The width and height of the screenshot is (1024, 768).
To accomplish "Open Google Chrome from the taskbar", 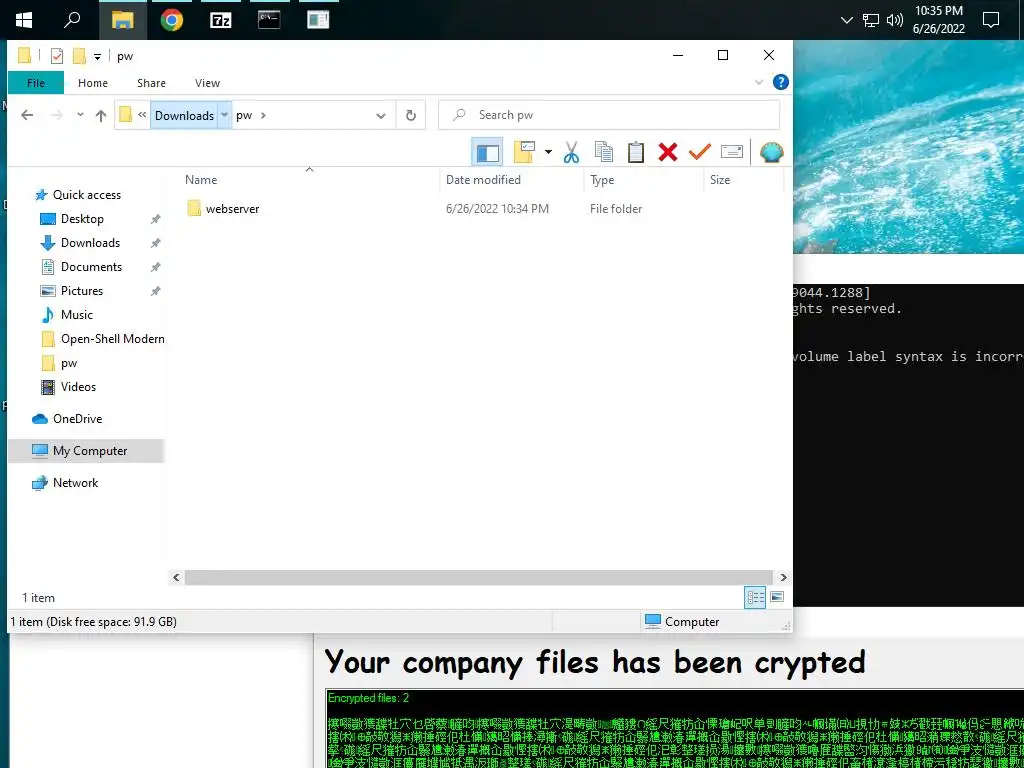I will pos(172,20).
